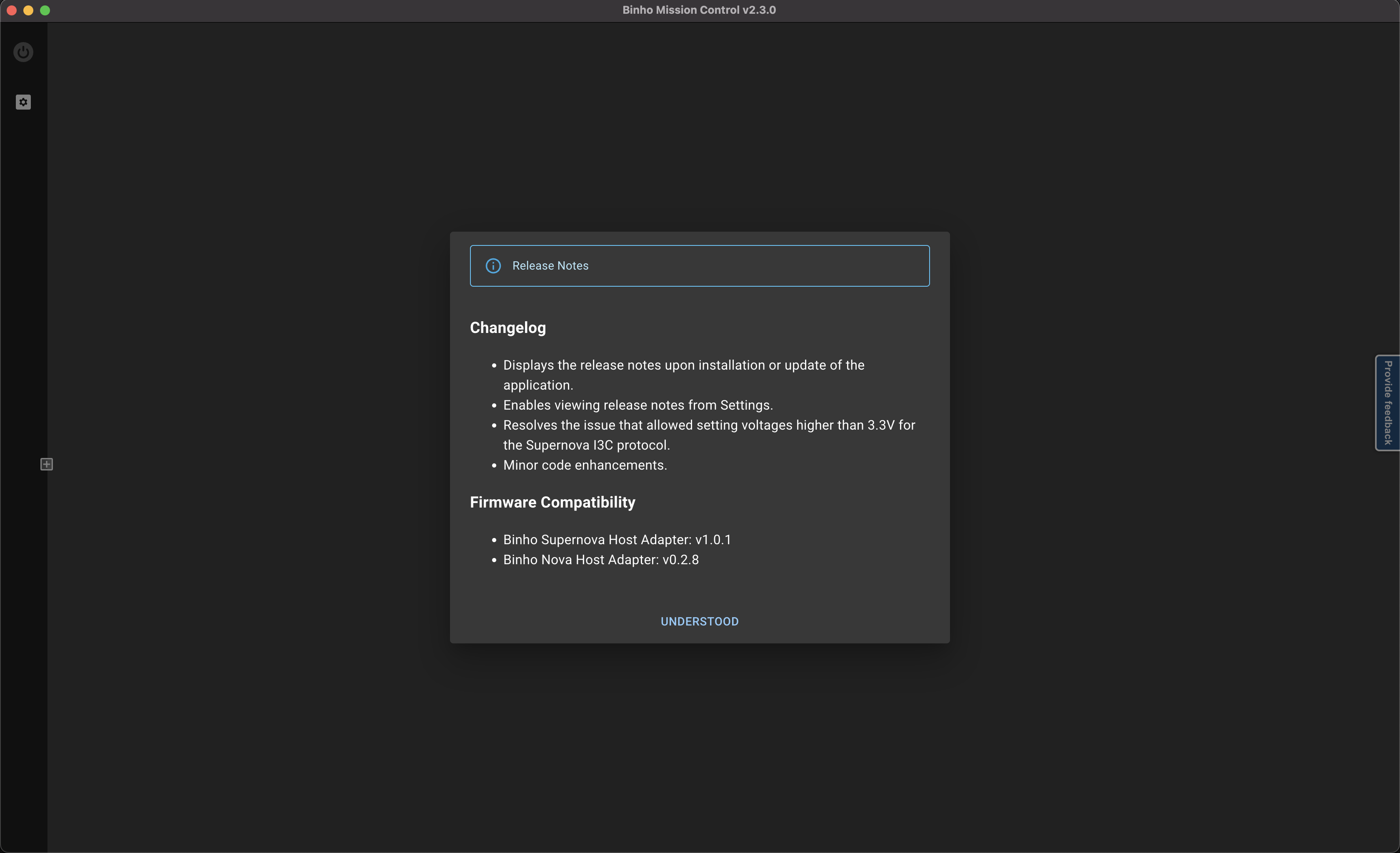Dismiss dialog with UNDERSTOOD button
Viewport: 1400px width, 853px height.
tap(700, 621)
